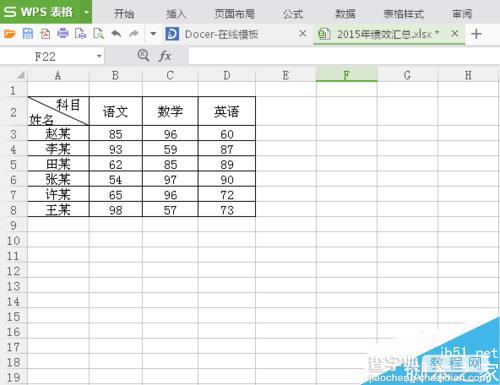
Task: Click the select-all corner triangle
Action: [21, 75]
